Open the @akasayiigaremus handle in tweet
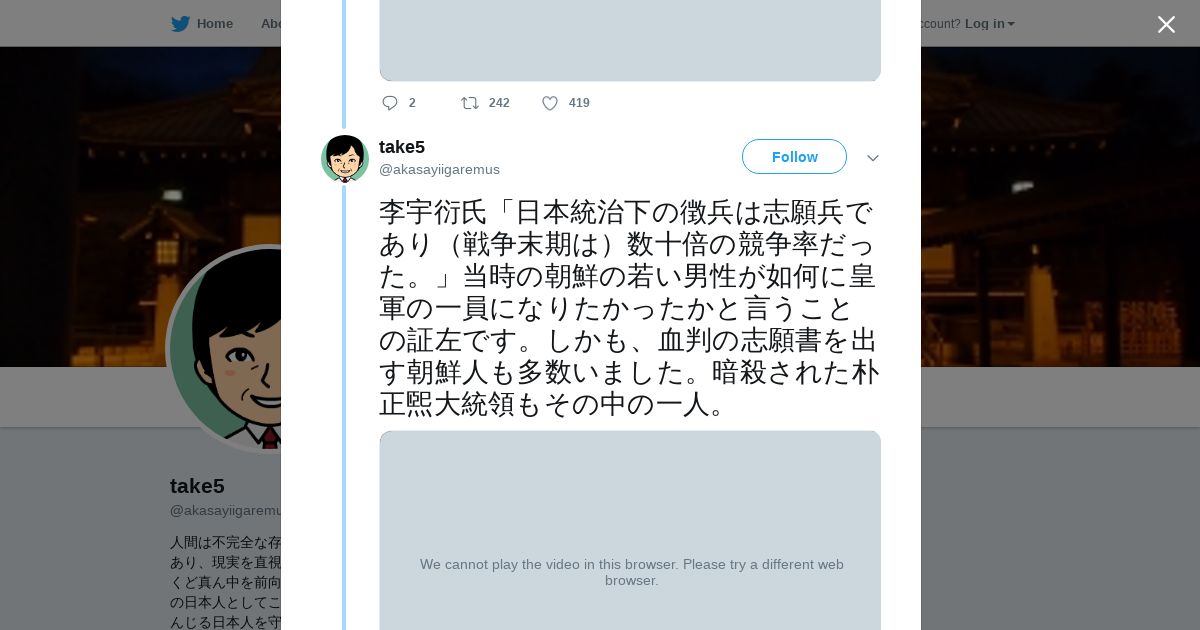This screenshot has width=1200, height=630. tap(439, 170)
